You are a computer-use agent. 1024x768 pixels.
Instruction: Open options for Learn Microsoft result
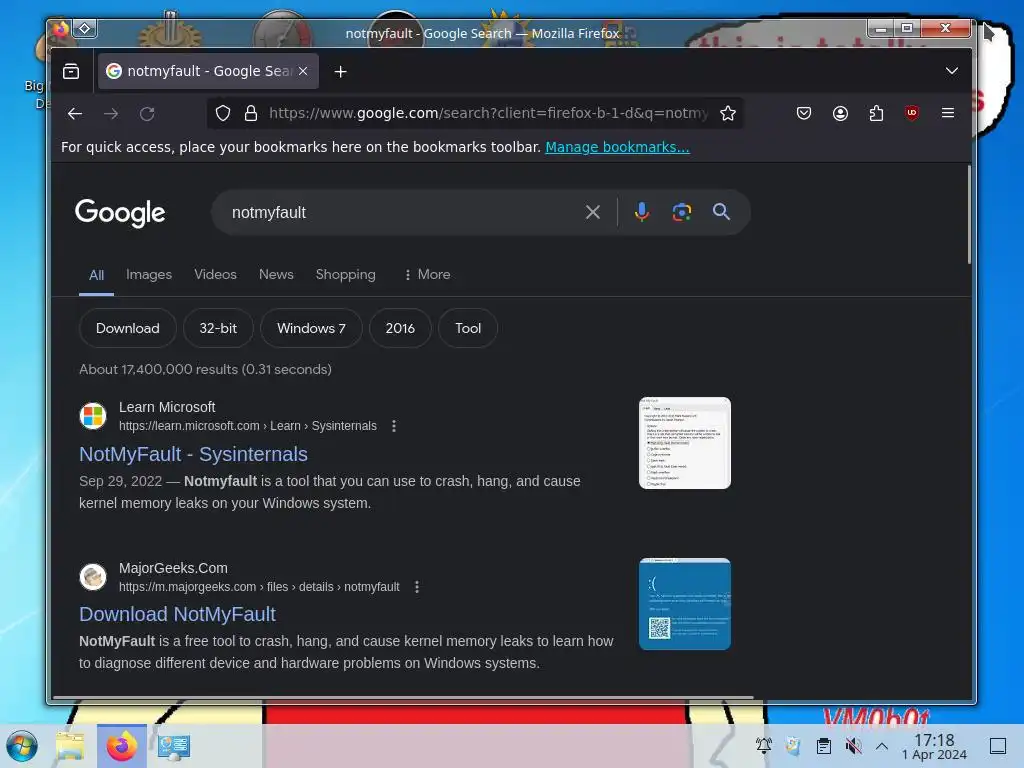pos(394,426)
